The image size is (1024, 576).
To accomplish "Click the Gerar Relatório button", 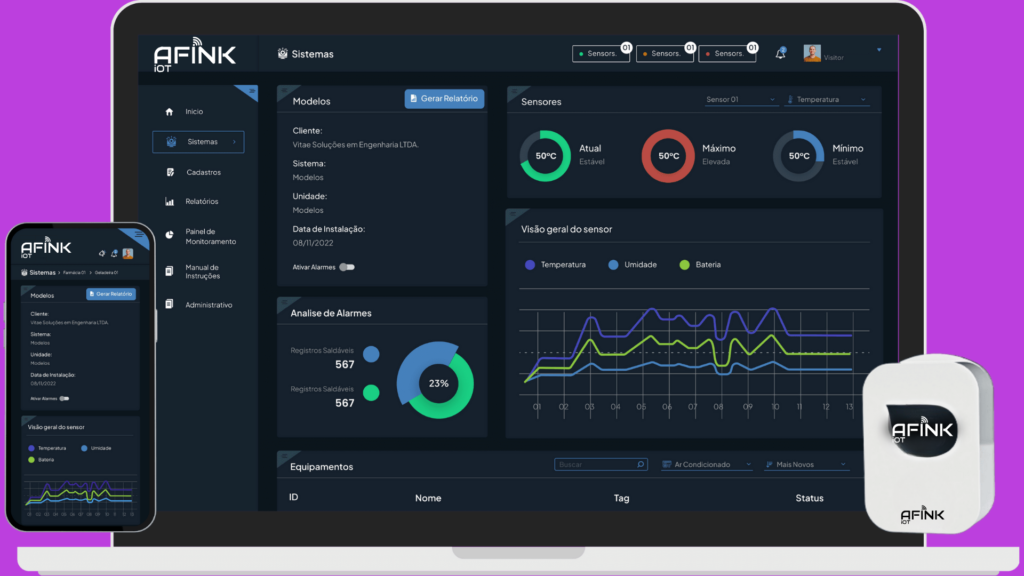I will click(x=445, y=98).
